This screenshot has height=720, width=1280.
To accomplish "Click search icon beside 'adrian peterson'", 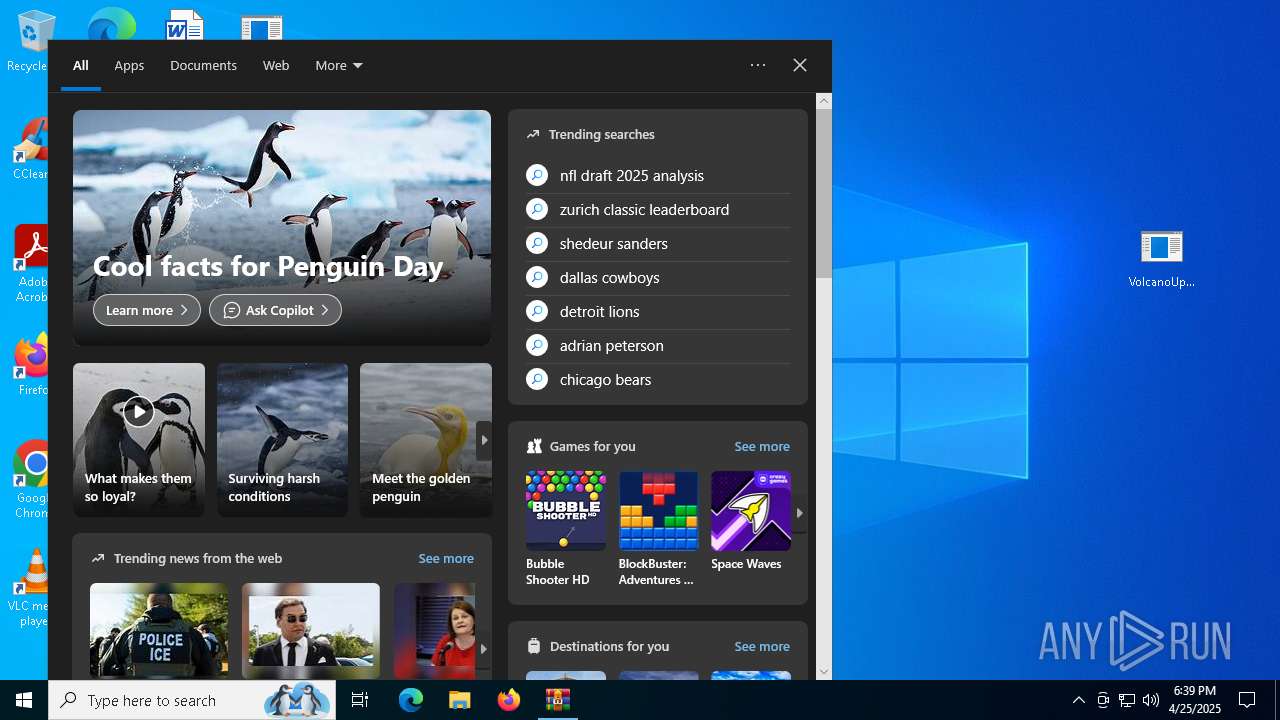I will (537, 345).
